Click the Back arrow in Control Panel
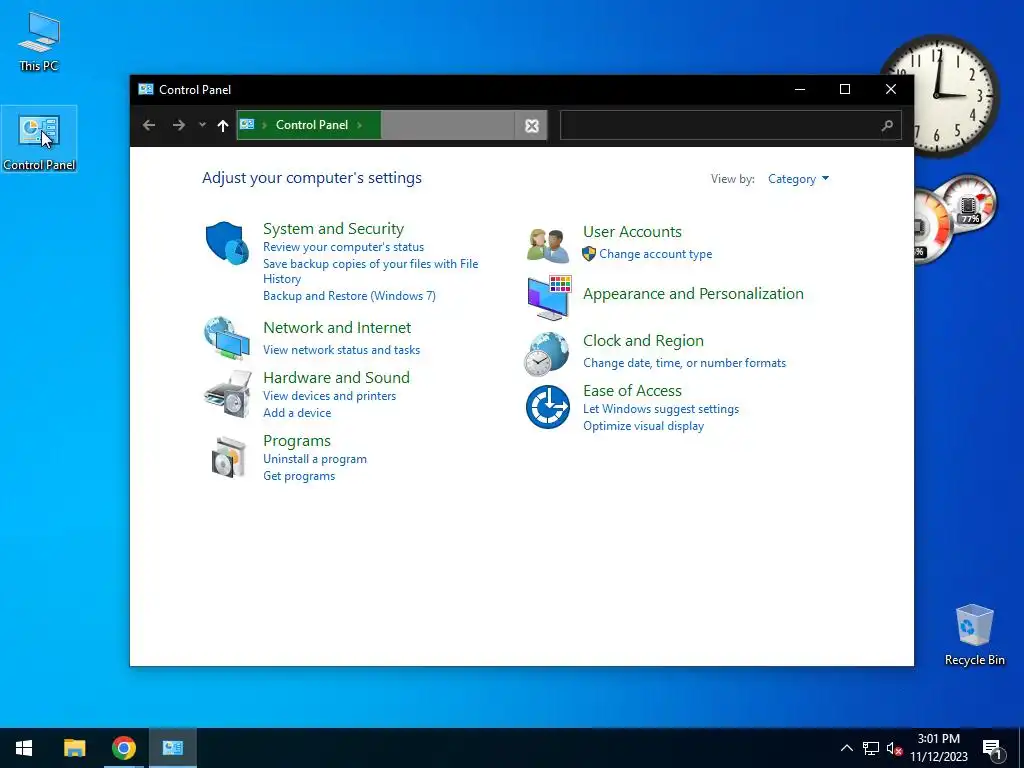 [149, 125]
